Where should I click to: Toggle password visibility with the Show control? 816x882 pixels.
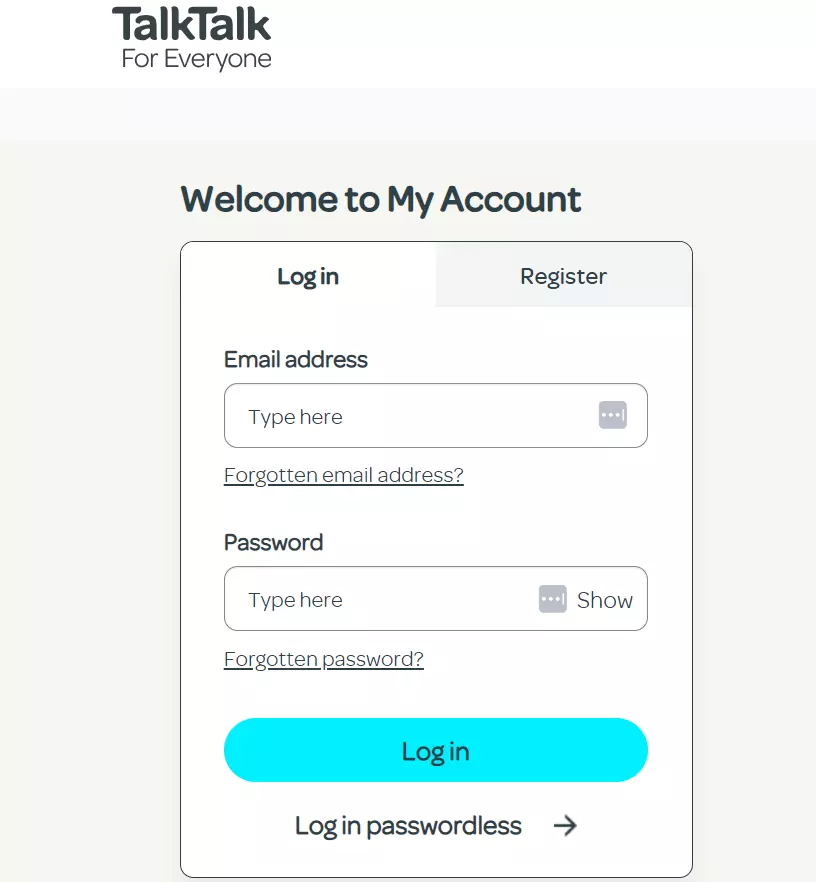coord(604,598)
